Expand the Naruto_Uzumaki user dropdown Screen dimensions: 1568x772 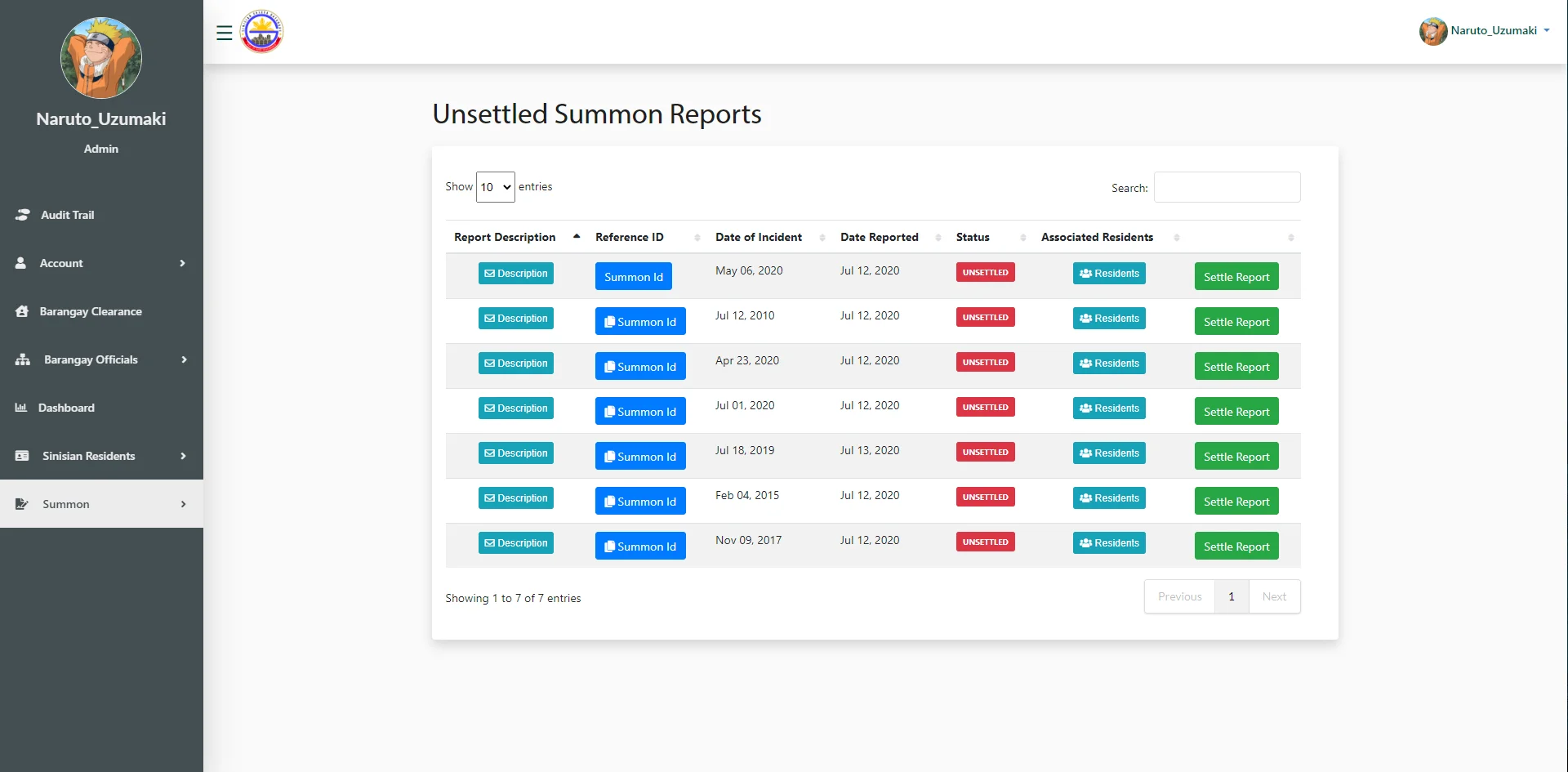coord(1484,31)
